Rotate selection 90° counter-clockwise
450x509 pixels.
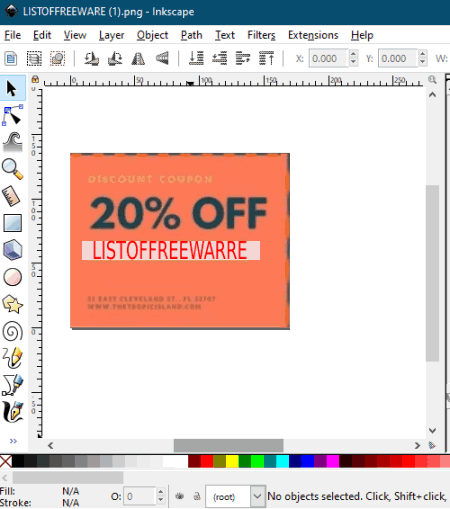tap(91, 59)
